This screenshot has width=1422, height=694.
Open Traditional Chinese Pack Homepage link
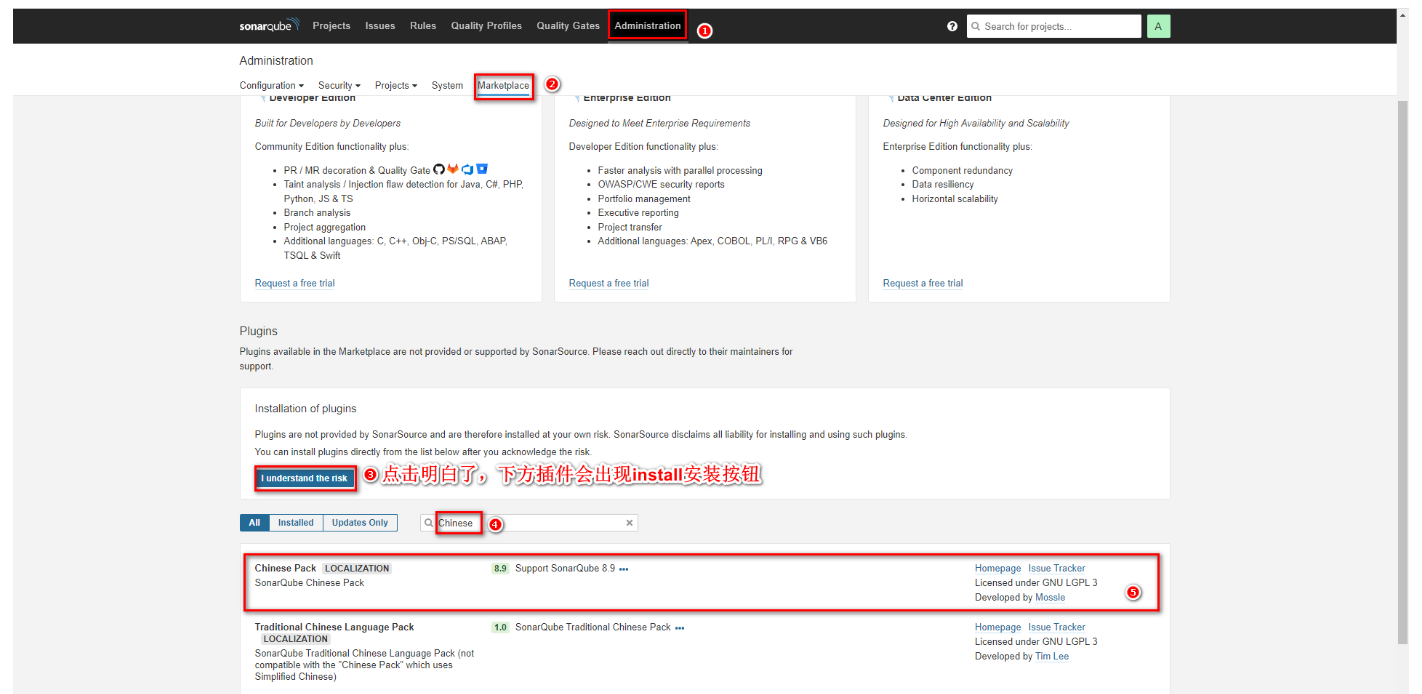coord(998,628)
